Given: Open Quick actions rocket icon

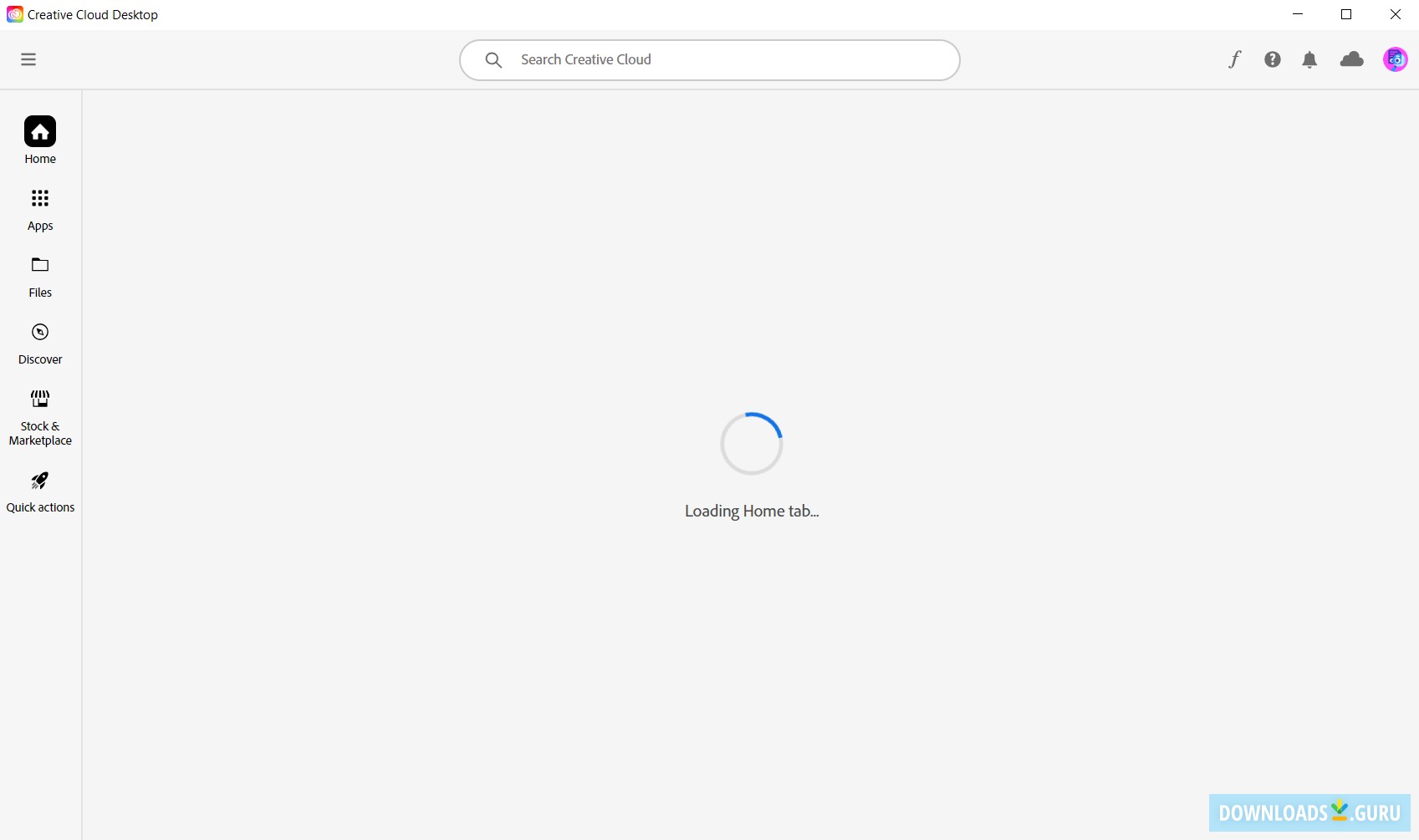Looking at the screenshot, I should tap(39, 481).
